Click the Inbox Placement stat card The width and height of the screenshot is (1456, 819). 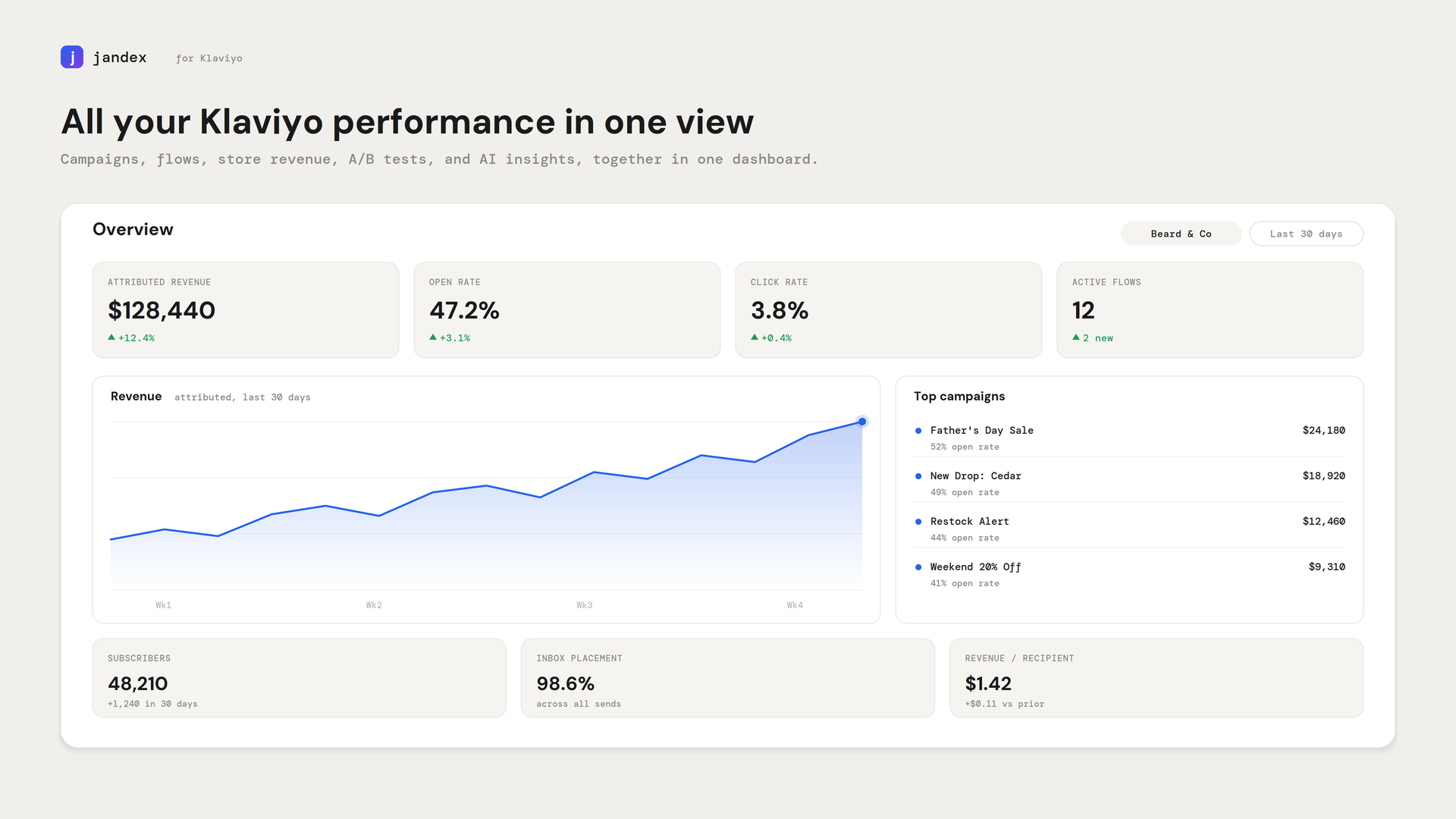(x=727, y=678)
